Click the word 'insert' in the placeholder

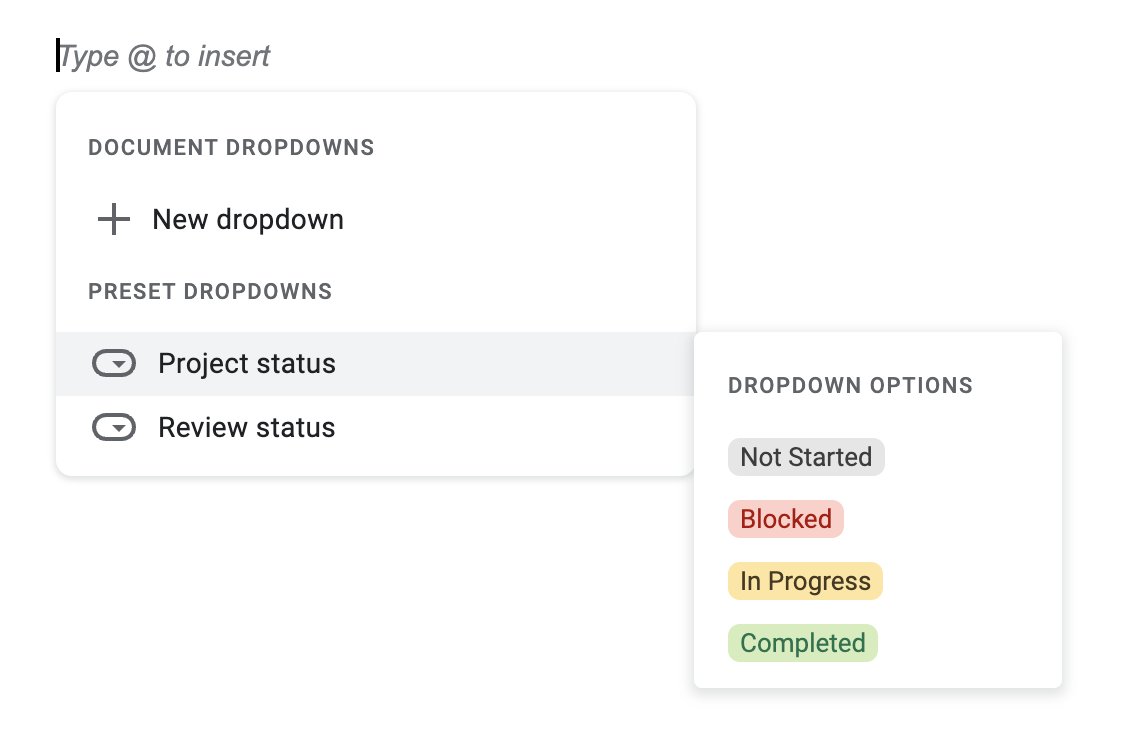coord(234,56)
